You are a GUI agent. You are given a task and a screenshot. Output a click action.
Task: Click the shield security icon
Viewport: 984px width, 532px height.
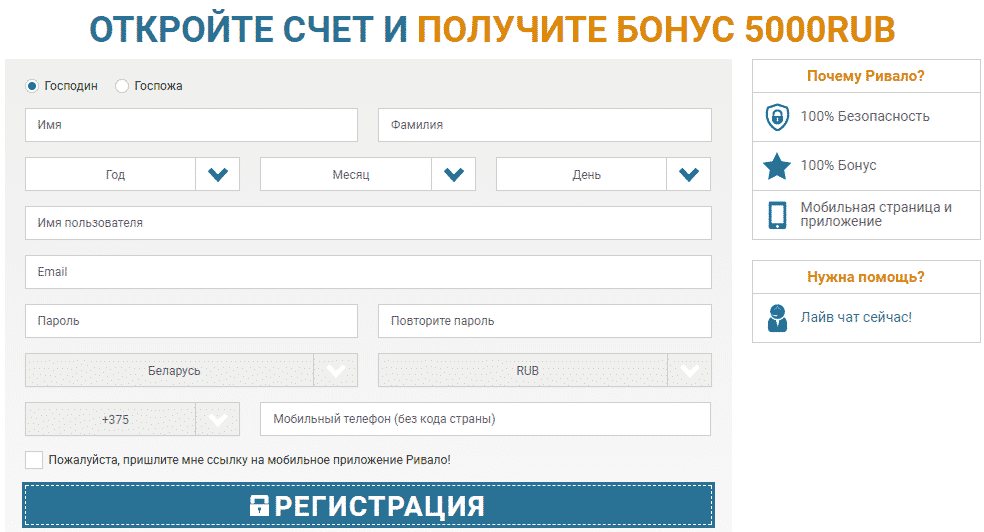tap(777, 117)
